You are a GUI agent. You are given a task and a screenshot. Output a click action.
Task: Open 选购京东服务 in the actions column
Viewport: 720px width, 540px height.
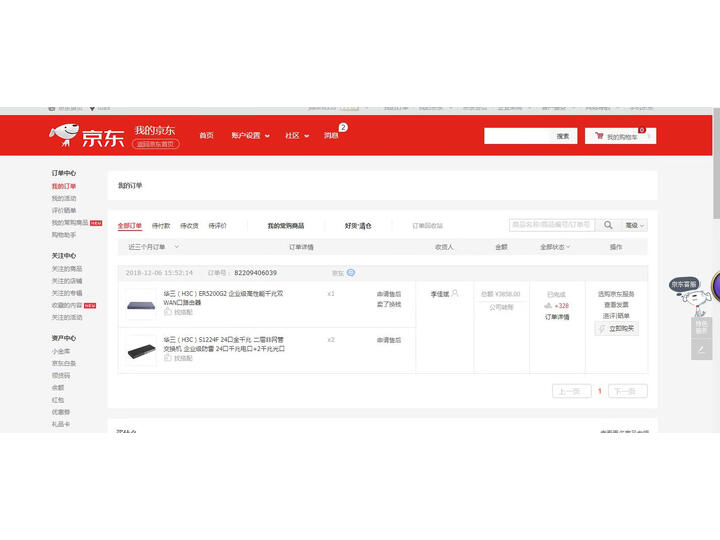click(x=616, y=294)
